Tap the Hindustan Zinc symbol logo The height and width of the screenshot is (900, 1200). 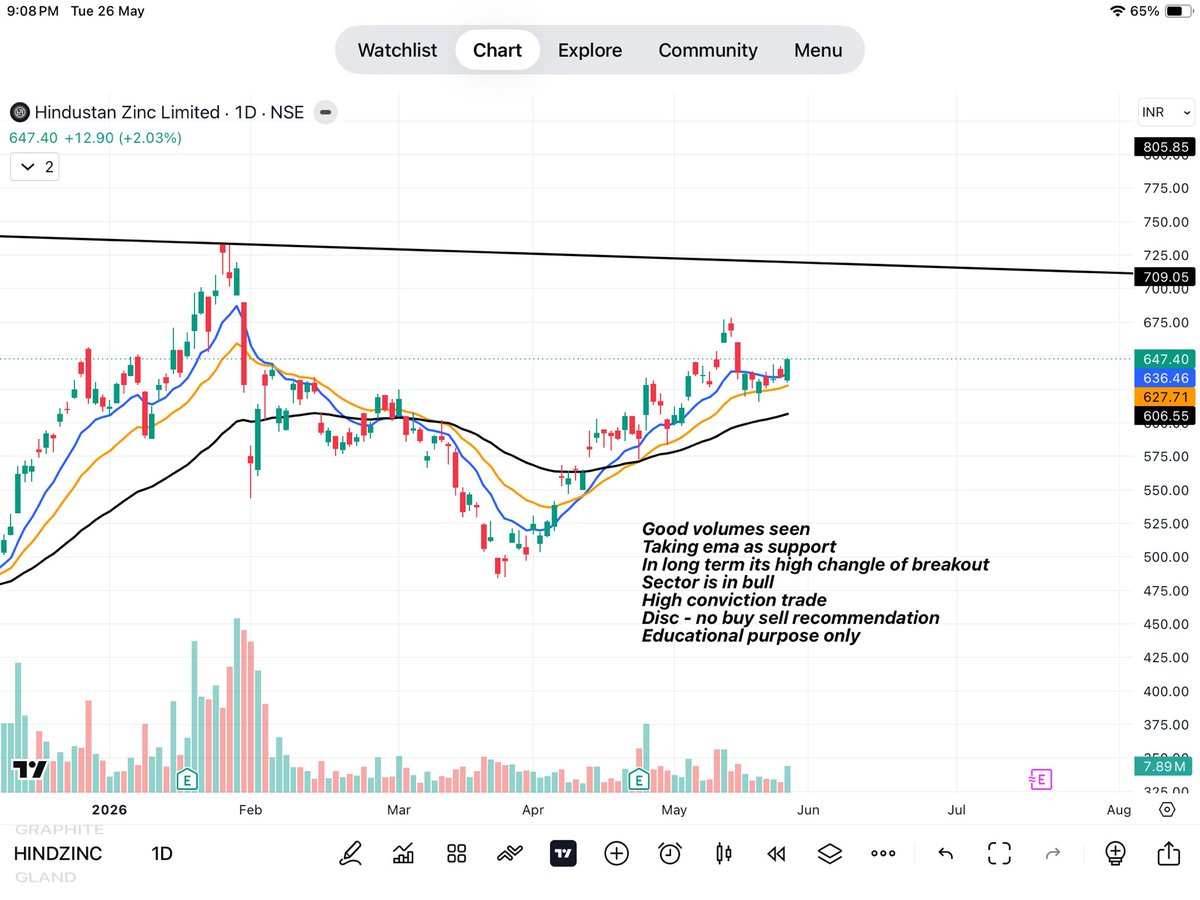[18, 112]
